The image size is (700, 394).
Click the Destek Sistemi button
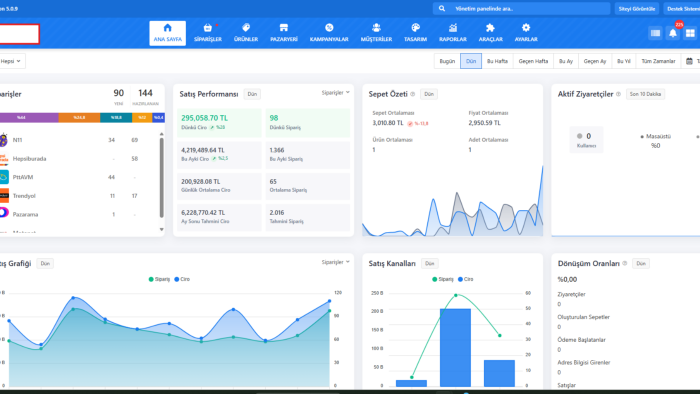682,8
